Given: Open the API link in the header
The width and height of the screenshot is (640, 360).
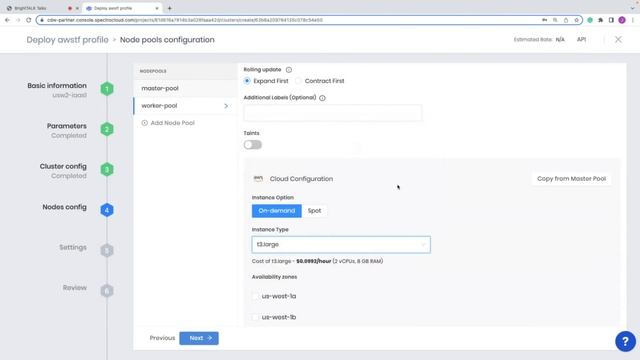Looking at the screenshot, I should pyautogui.click(x=581, y=40).
